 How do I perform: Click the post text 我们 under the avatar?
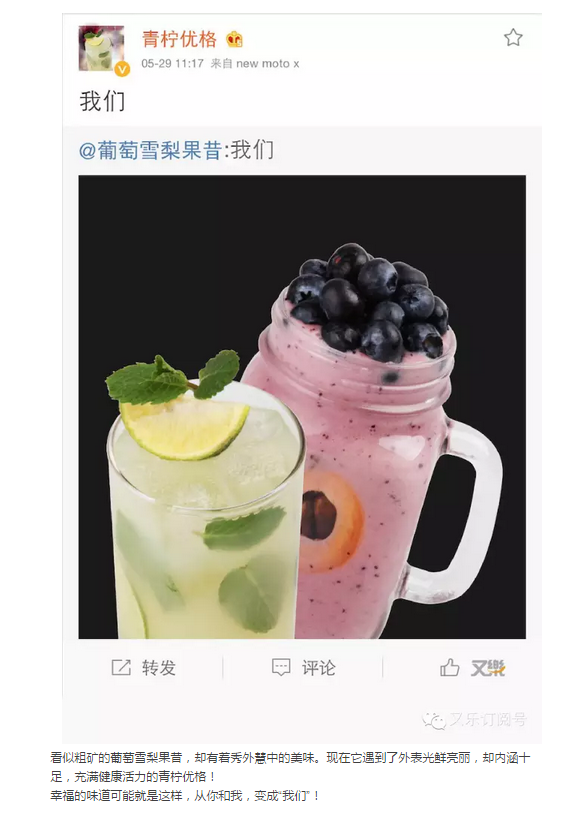coord(102,101)
